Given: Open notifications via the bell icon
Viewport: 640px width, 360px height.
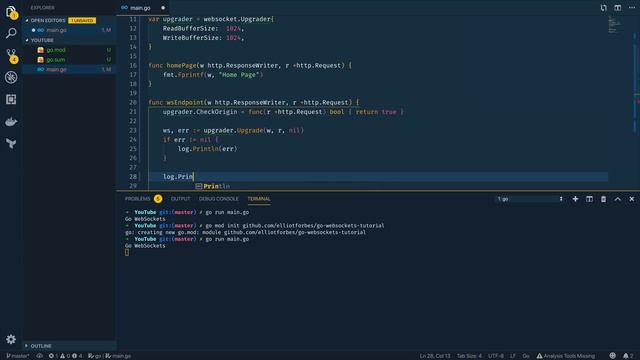Looking at the screenshot, I should 628,356.
